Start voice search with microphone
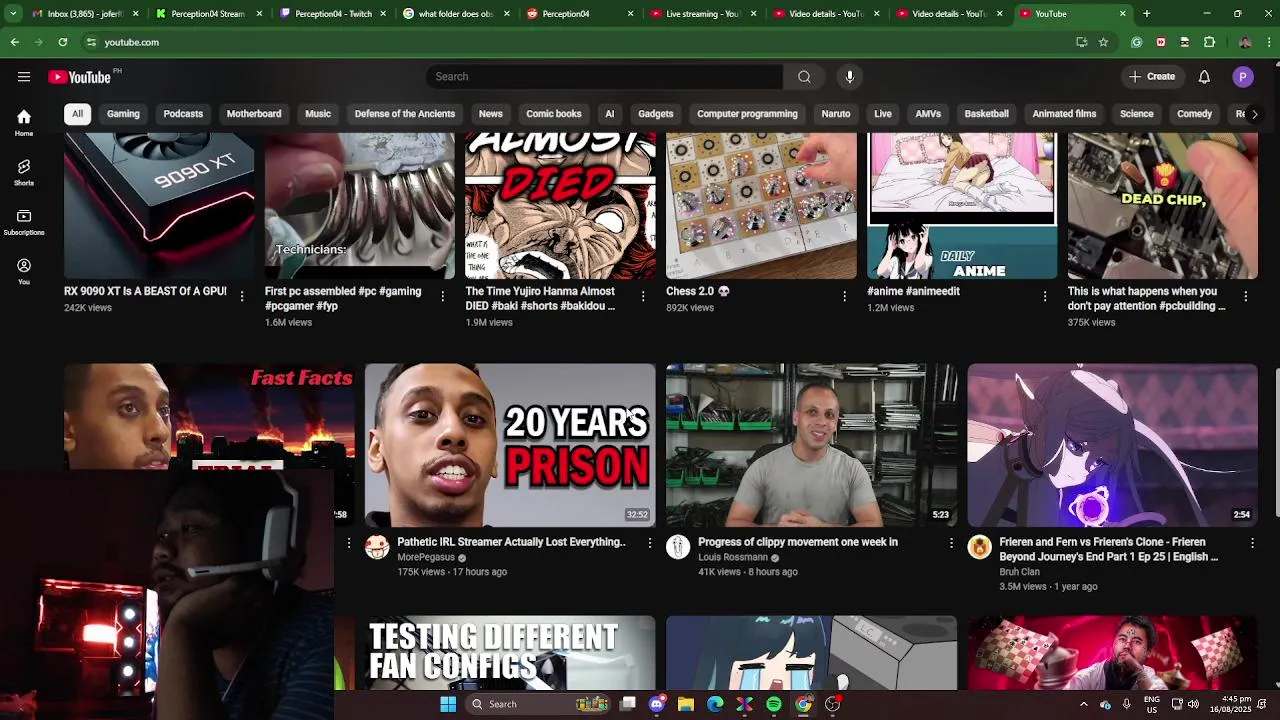The width and height of the screenshot is (1280, 720). click(850, 77)
